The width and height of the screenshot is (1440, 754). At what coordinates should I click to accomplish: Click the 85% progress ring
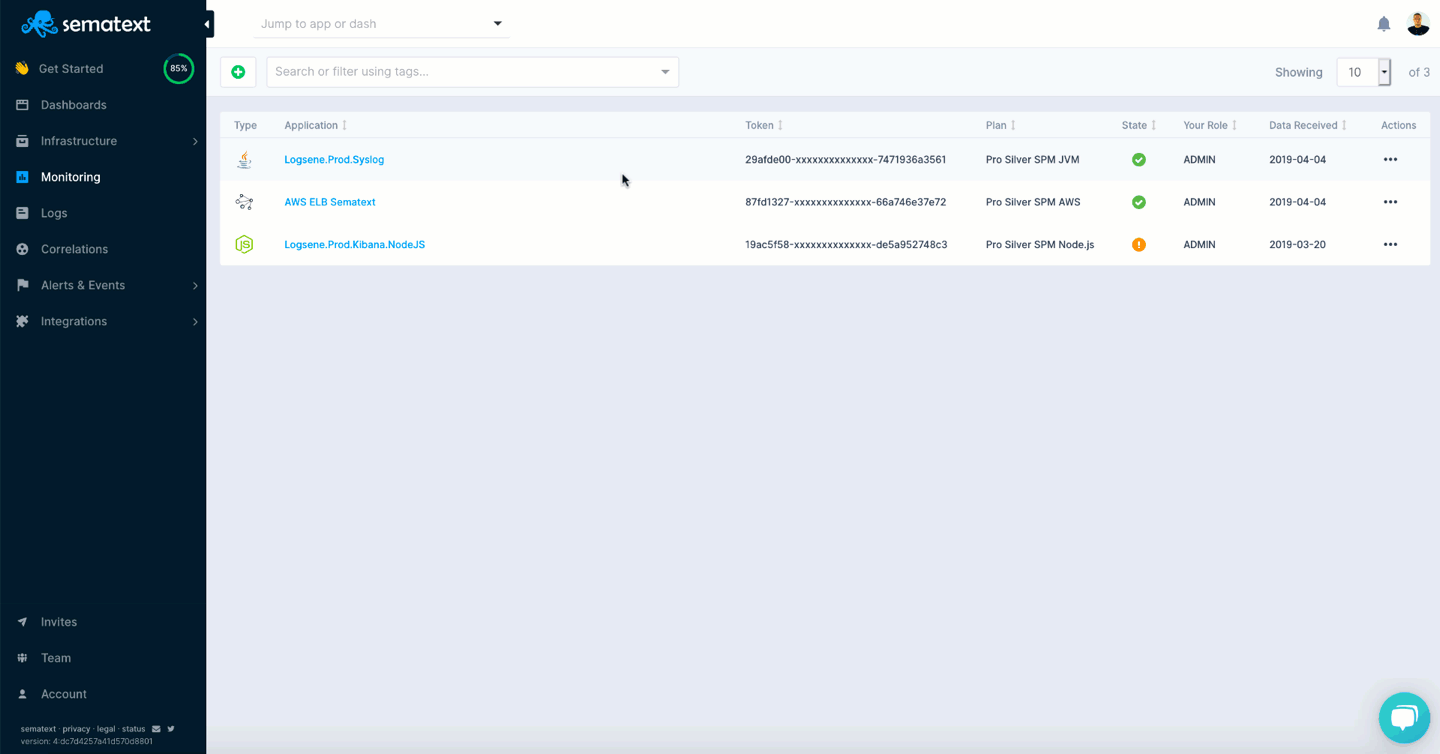(x=179, y=69)
